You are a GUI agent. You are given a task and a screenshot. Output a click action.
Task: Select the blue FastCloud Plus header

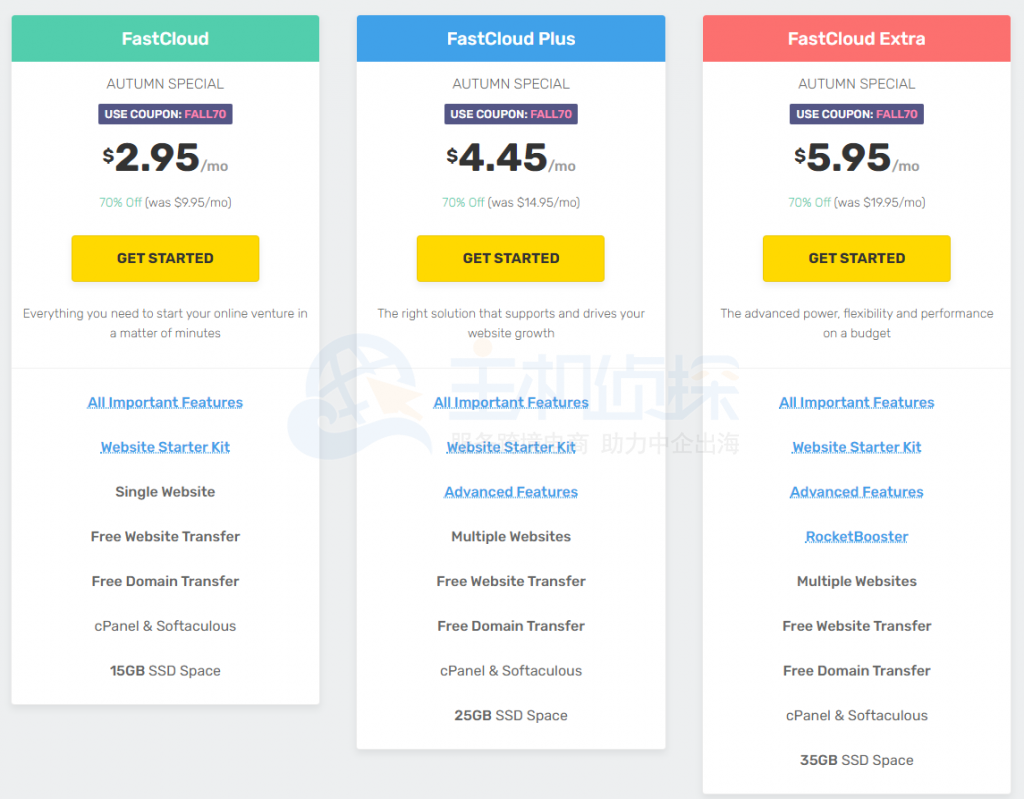click(511, 39)
